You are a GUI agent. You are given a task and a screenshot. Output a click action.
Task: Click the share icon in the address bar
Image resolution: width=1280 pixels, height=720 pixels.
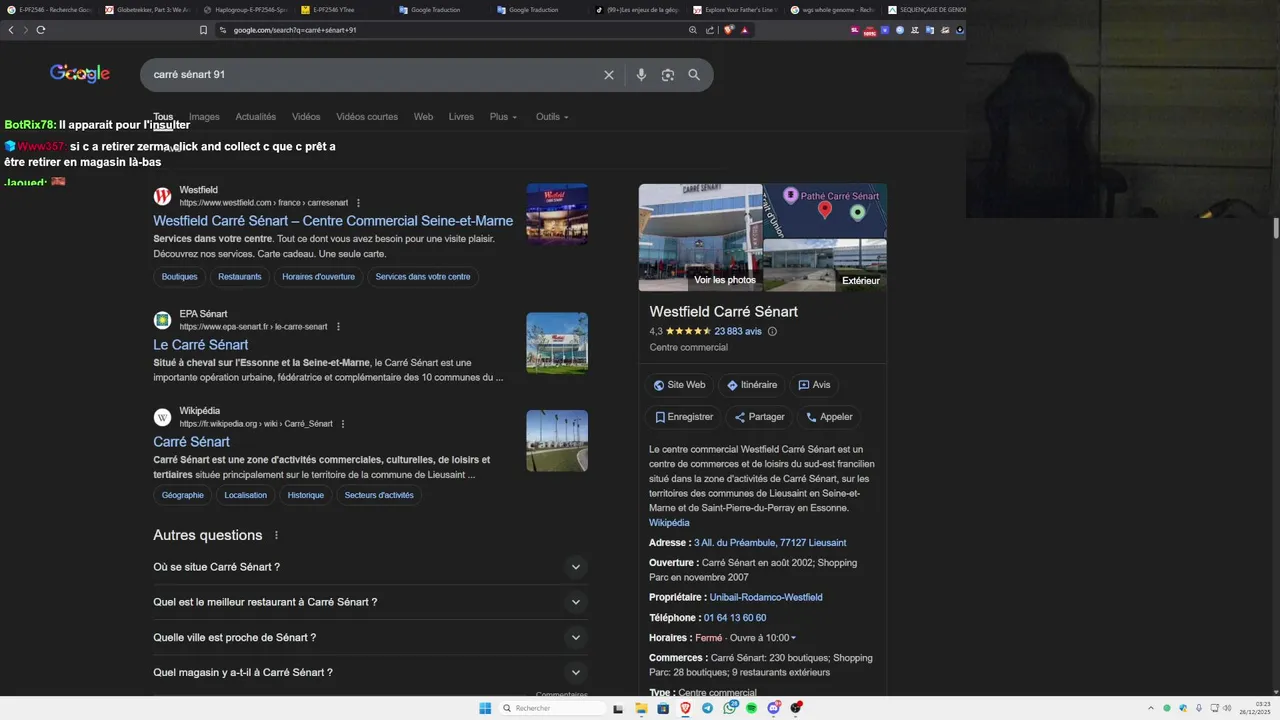(710, 30)
